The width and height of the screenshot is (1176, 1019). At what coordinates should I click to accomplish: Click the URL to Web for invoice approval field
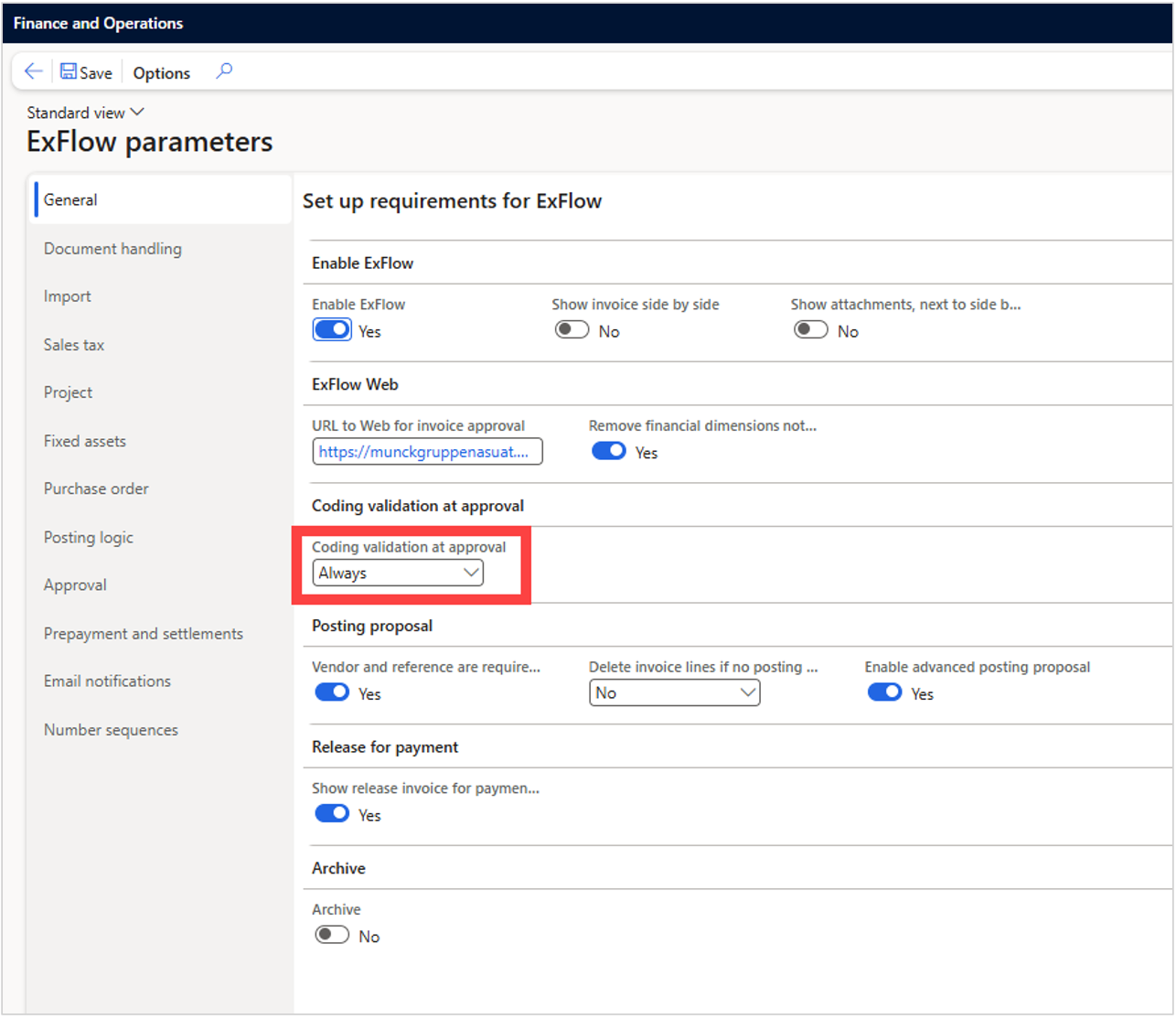click(x=428, y=452)
